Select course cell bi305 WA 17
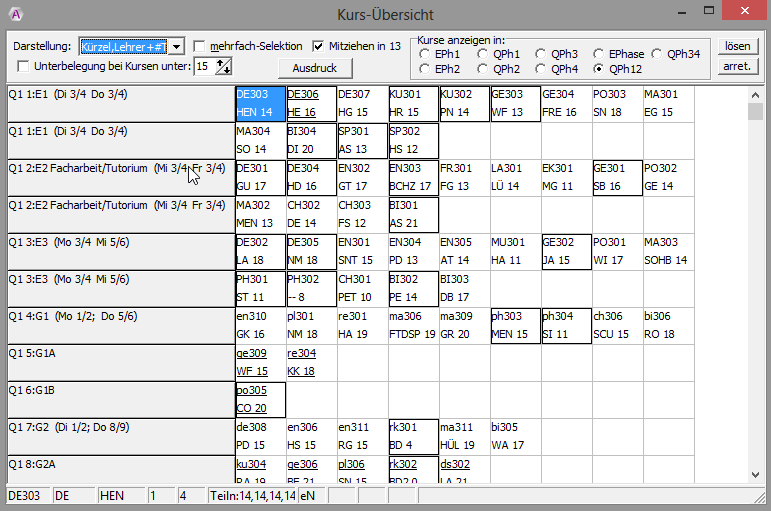771x511 pixels. (515, 437)
